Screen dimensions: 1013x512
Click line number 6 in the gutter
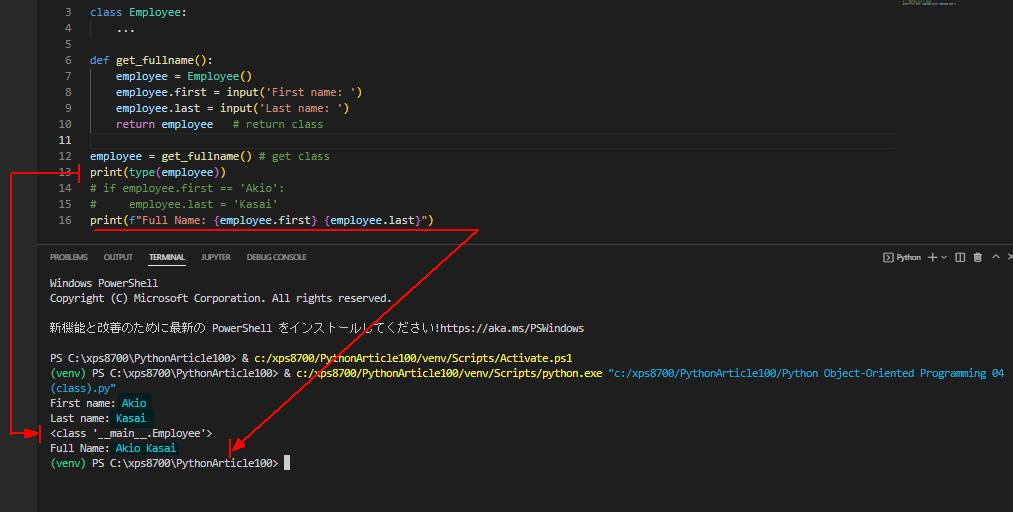(x=68, y=60)
